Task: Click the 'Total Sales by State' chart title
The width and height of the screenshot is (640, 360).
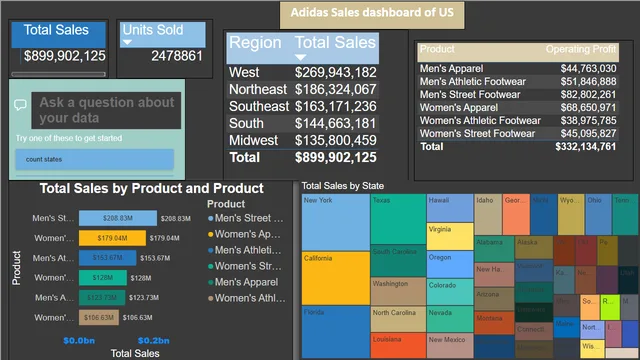Action: [x=342, y=186]
